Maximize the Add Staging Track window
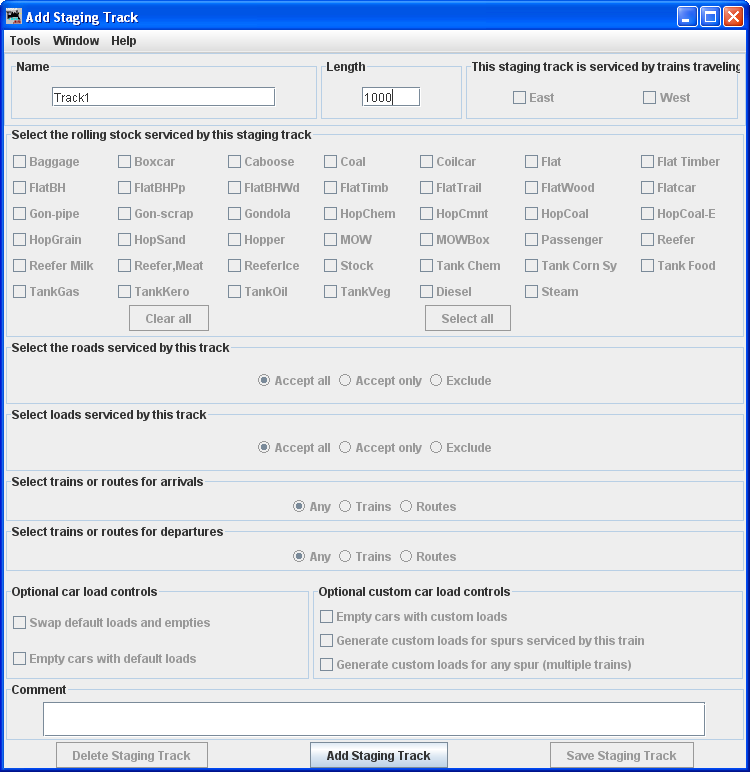750x772 pixels. pos(710,17)
